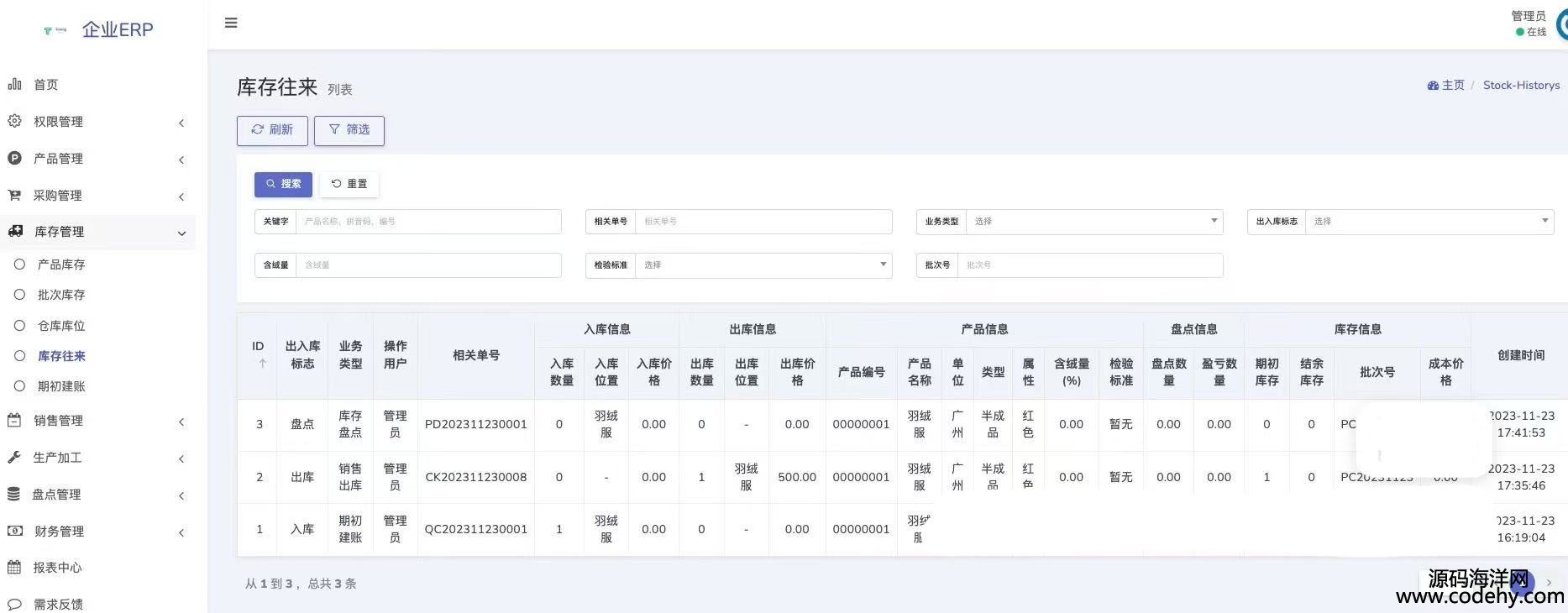Image resolution: width=1568 pixels, height=613 pixels.
Task: Open the 业务类型 dropdown
Action: tap(1094, 222)
